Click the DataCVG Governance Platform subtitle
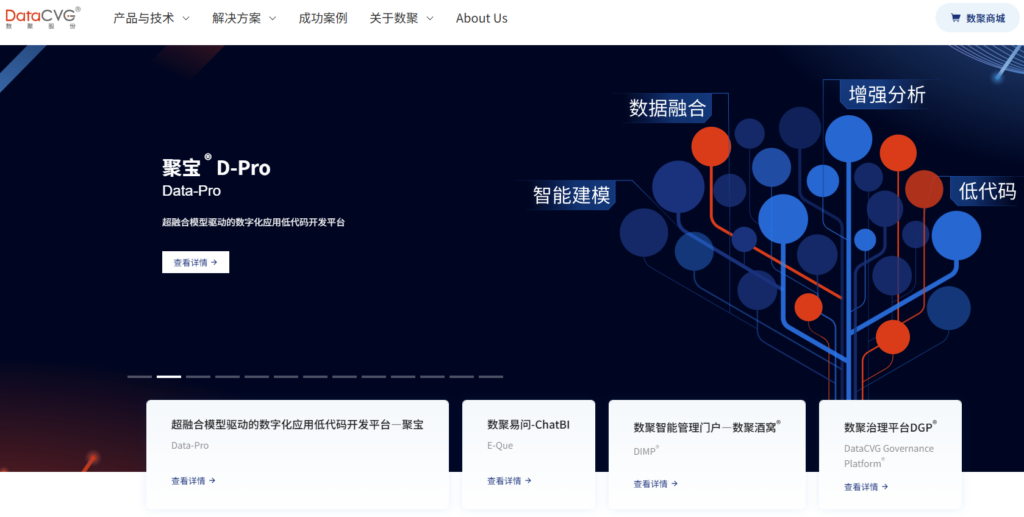 888,456
